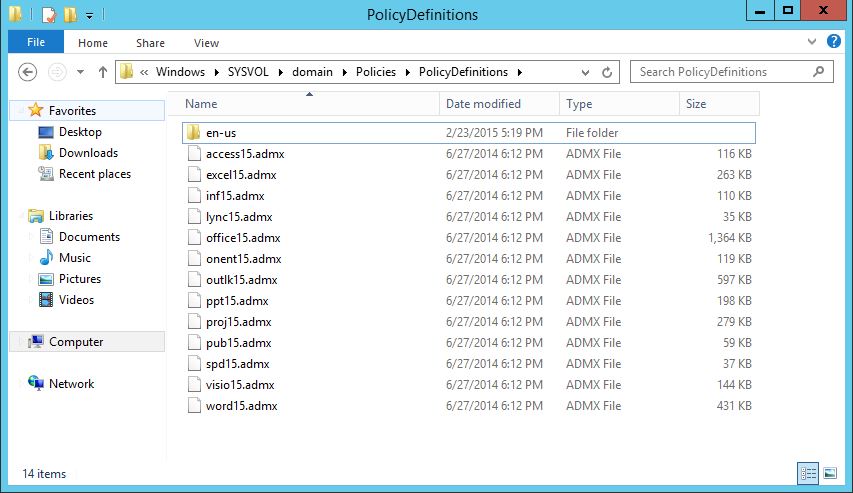Open the Customize Quick Access Toolbar dropdown
Viewport: 853px width, 493px height.
89,15
